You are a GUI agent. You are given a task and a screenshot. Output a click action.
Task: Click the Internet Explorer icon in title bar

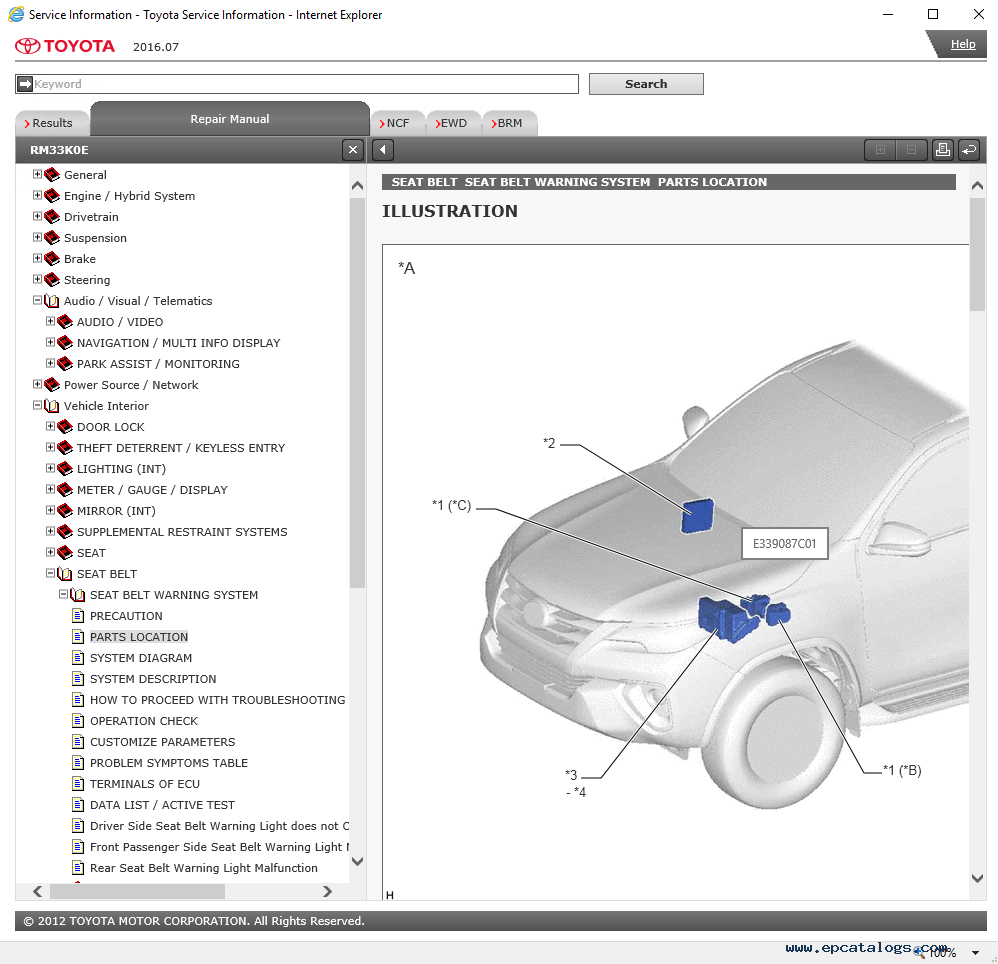(16, 14)
